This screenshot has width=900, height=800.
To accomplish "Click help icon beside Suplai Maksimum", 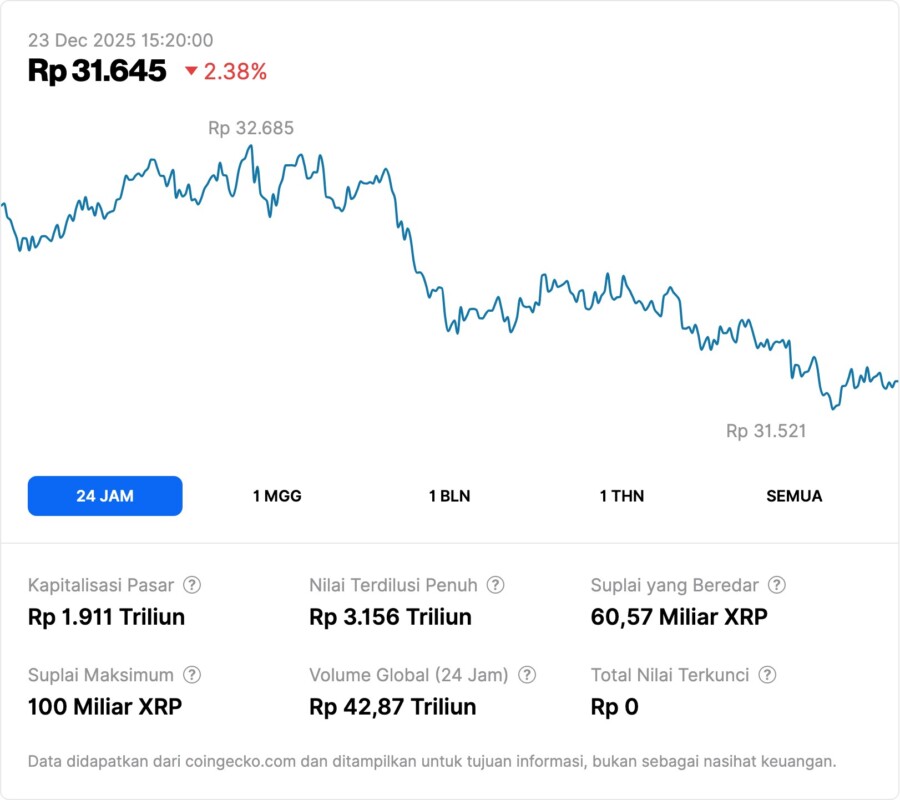I will coord(192,675).
